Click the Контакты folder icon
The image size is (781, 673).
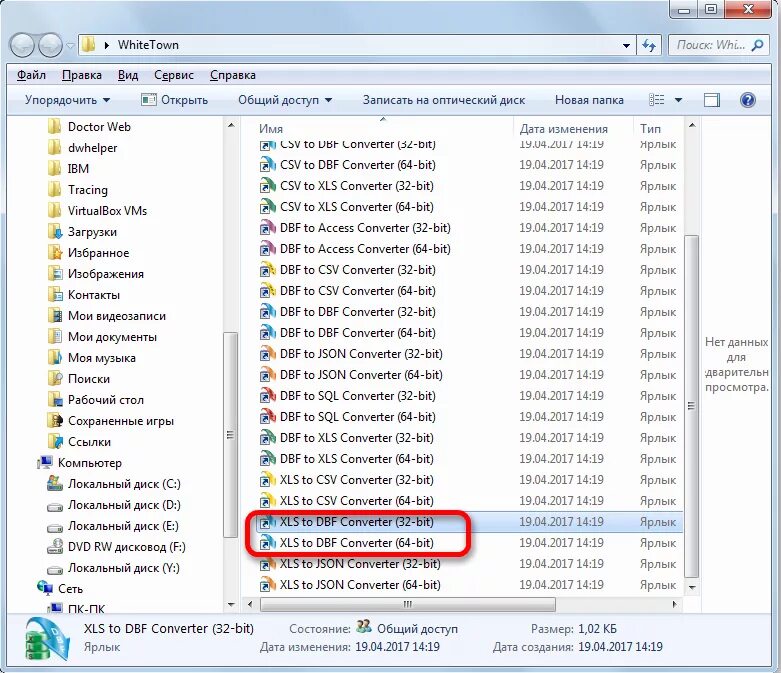click(x=55, y=294)
